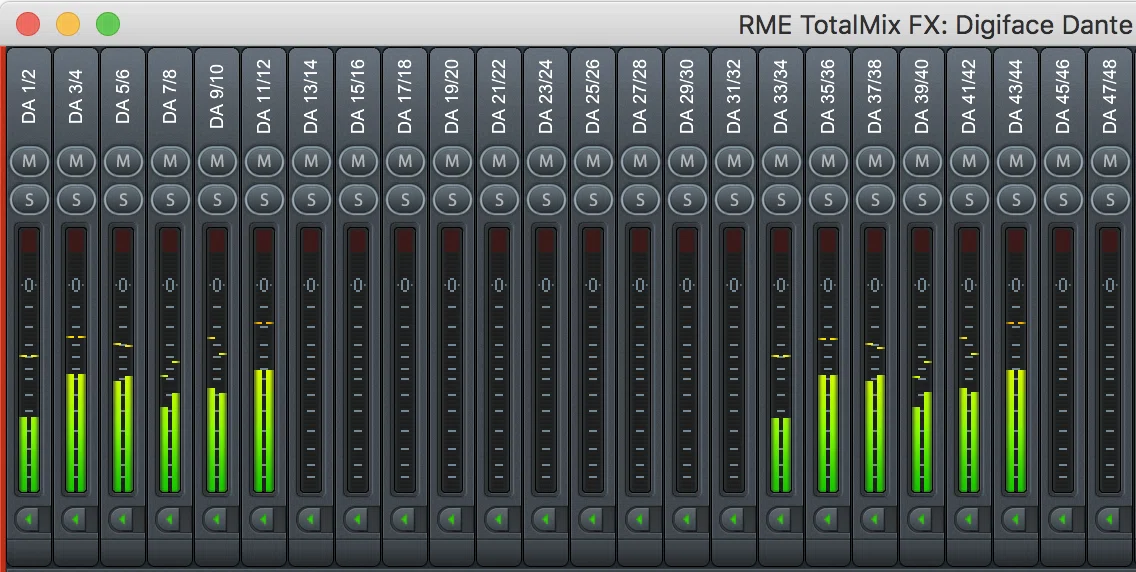
Task: Mute the DA 39/40 channel
Action: pyautogui.click(x=922, y=161)
